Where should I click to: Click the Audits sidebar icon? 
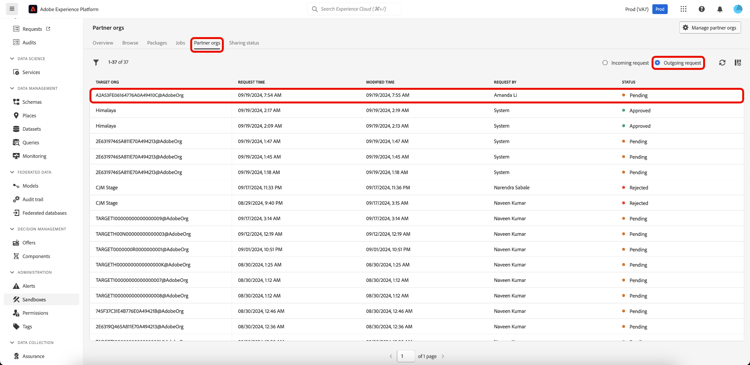pyautogui.click(x=16, y=42)
